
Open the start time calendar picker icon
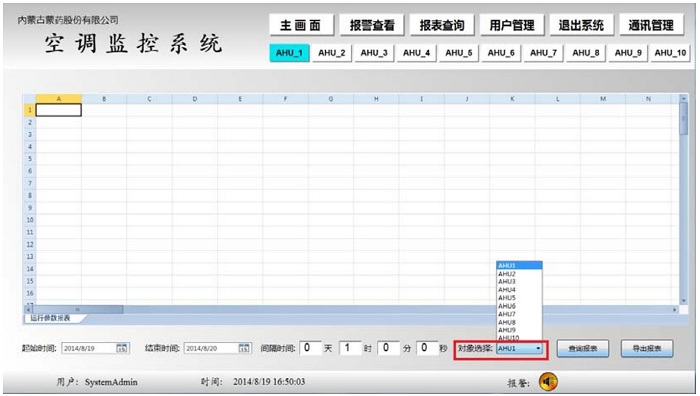[121, 348]
